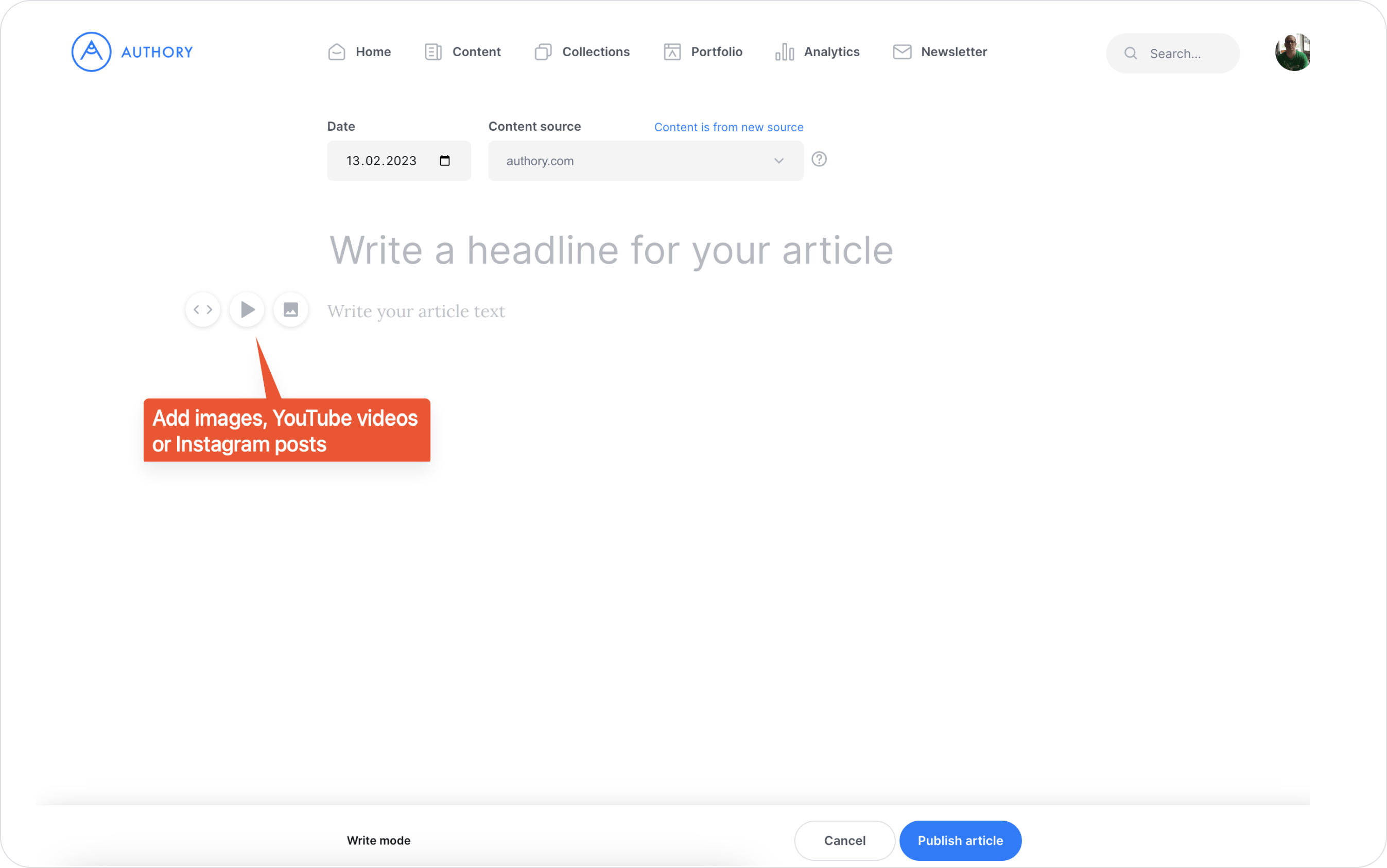Screen dimensions: 1387x868
Task: Click the Authory logo icon
Action: 91,51
